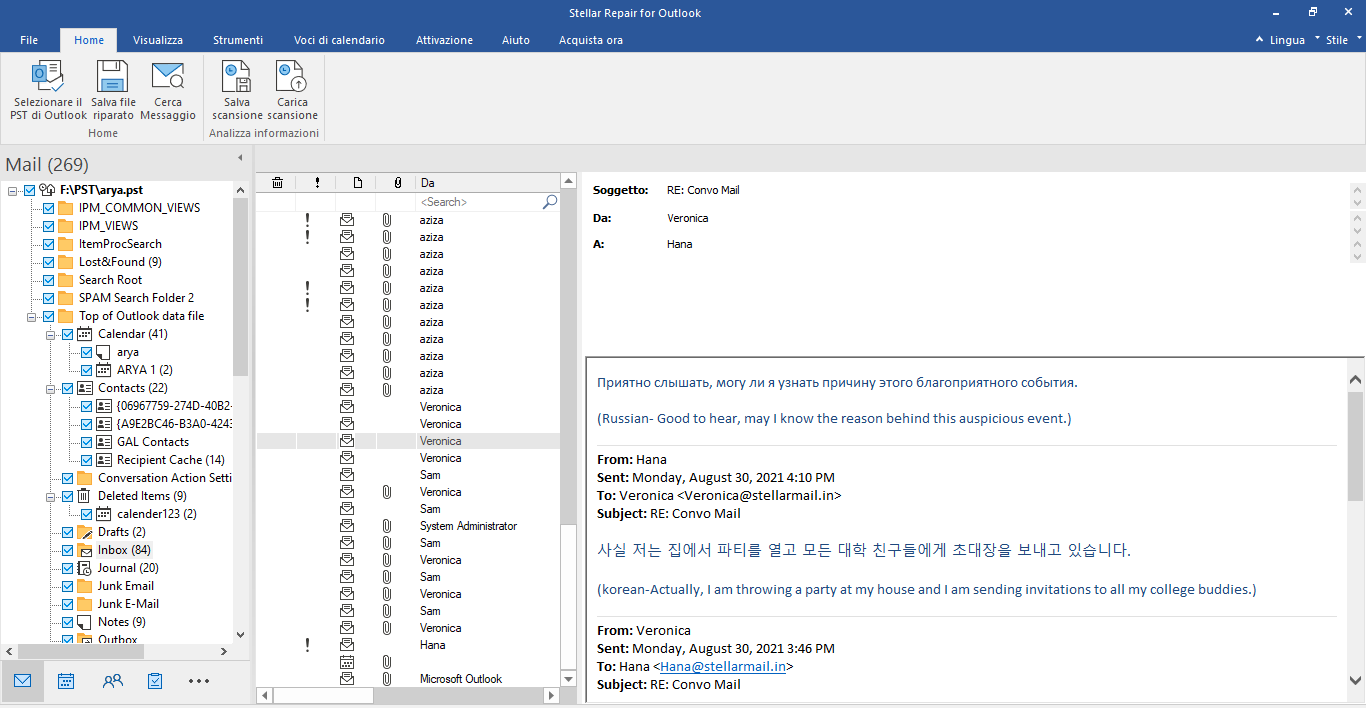Click Journal folder icon in tree
The width and height of the screenshot is (1366, 708).
click(x=84, y=568)
